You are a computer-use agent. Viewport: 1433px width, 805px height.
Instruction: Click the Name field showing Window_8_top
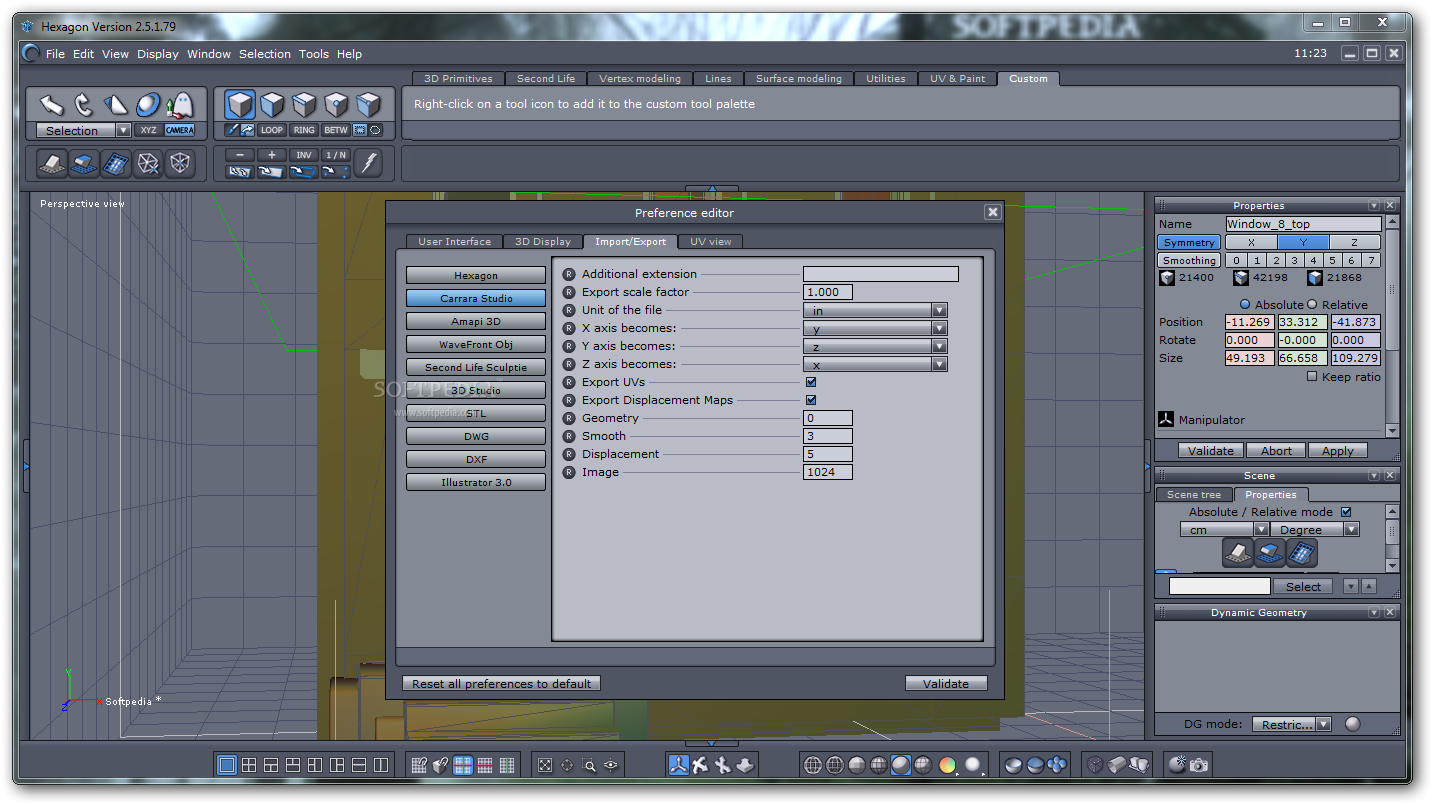coord(1304,224)
